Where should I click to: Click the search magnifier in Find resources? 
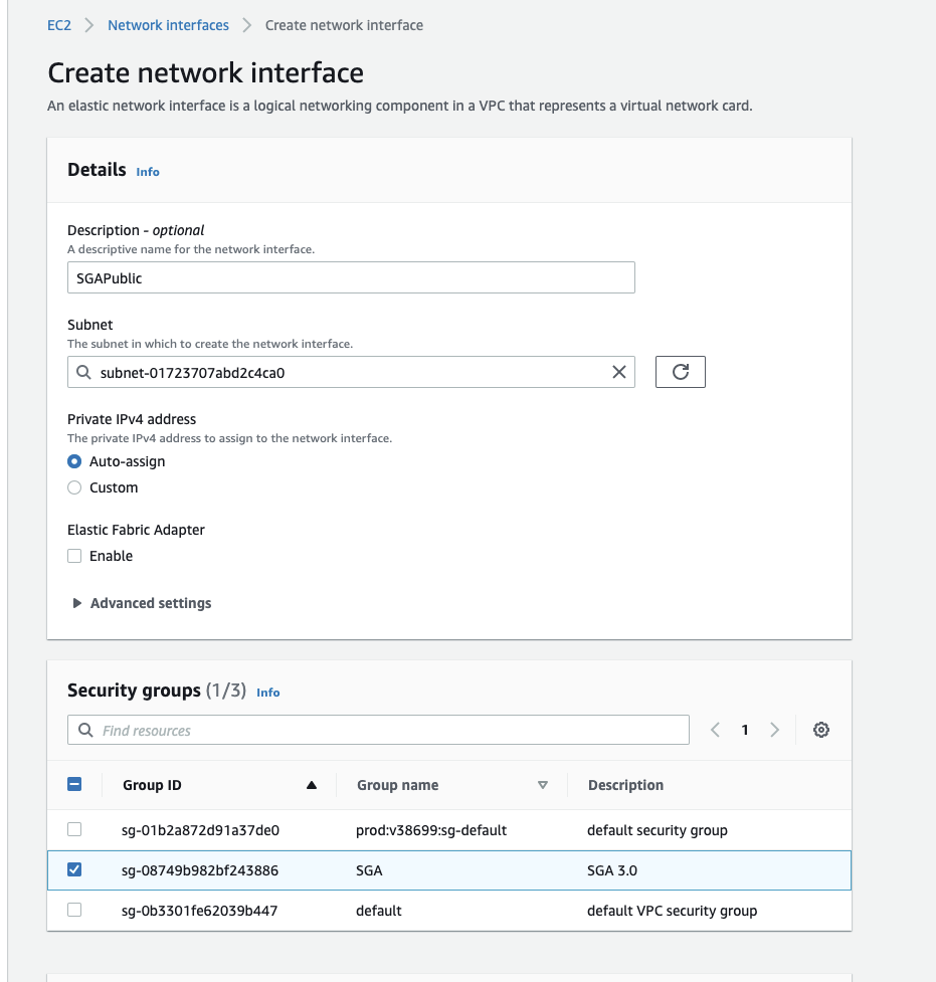[x=84, y=730]
